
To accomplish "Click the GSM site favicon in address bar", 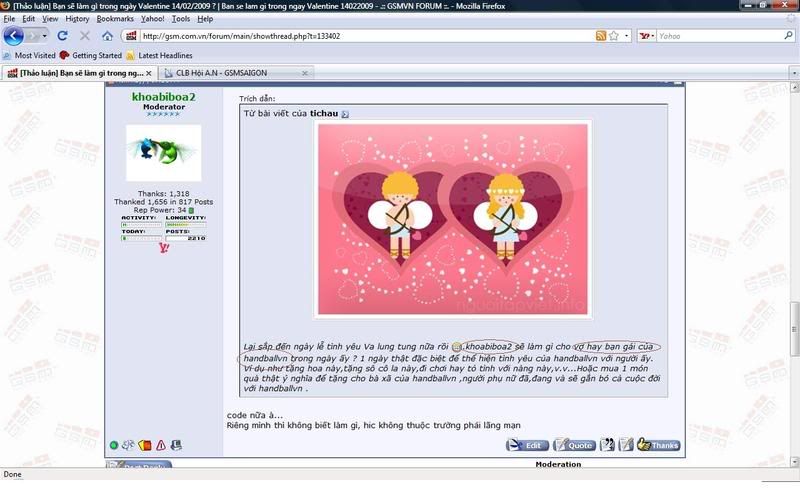I will [x=131, y=36].
